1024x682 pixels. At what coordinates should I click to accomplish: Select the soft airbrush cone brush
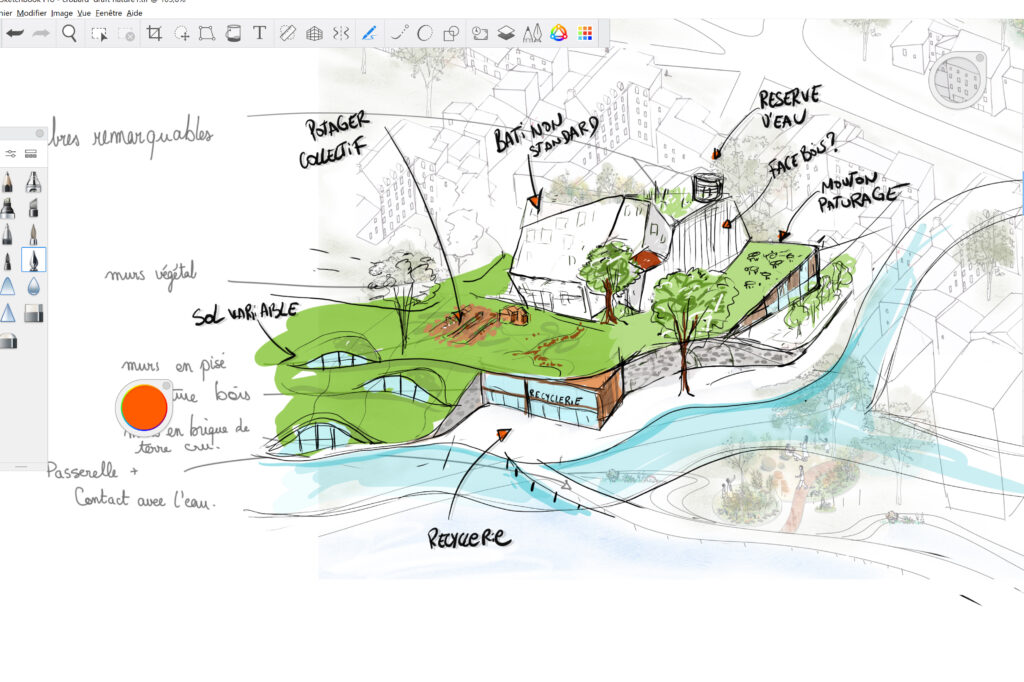8,286
